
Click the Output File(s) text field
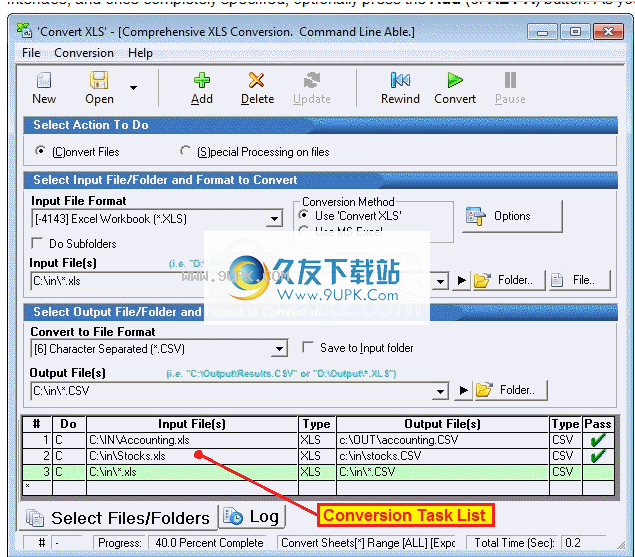(x=232, y=391)
